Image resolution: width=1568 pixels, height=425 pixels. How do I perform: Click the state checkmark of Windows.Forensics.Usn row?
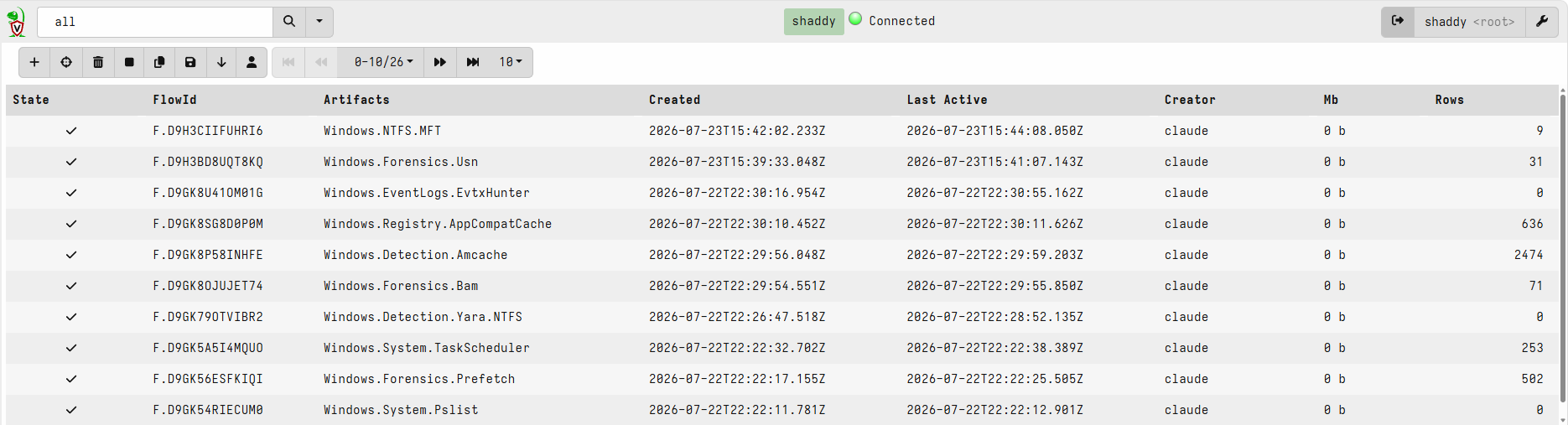(x=71, y=162)
